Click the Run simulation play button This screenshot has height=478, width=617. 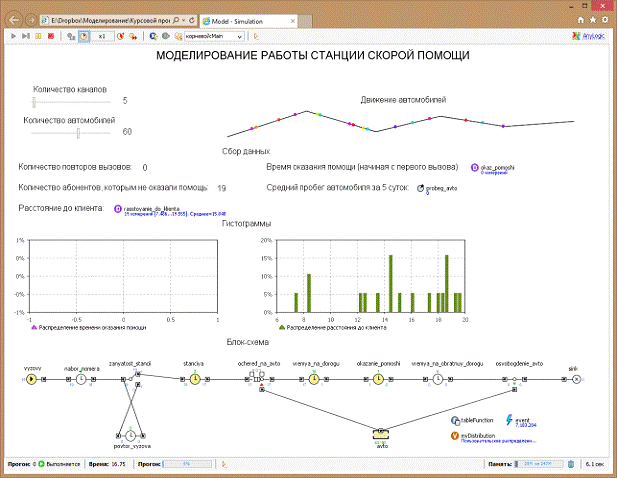point(13,36)
